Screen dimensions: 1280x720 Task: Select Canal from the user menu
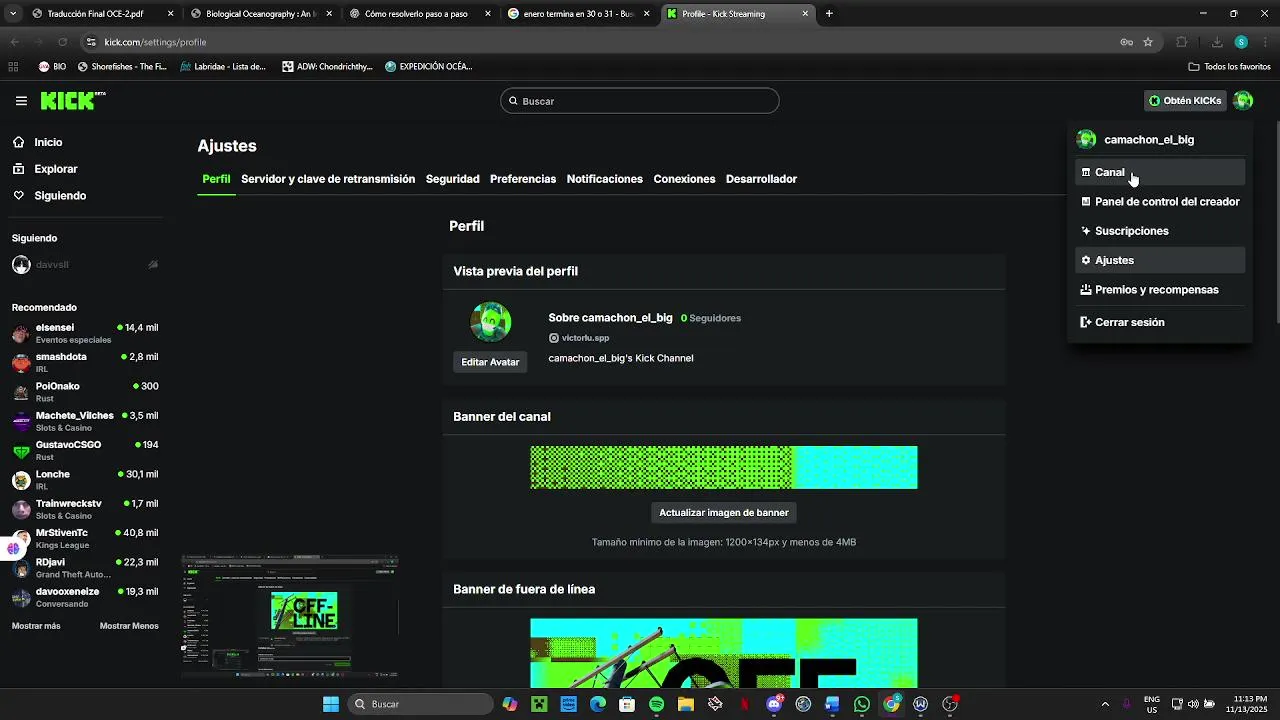coord(1160,172)
